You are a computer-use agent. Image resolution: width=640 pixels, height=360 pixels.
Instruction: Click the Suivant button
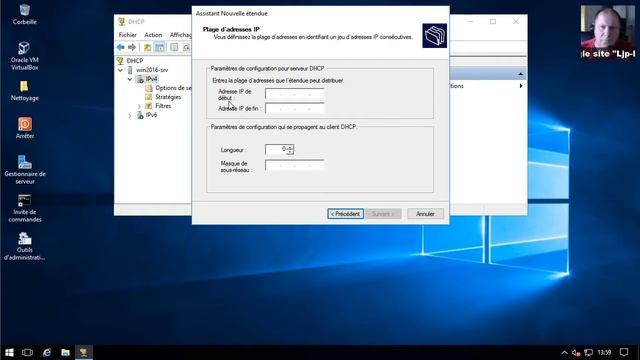tap(383, 214)
